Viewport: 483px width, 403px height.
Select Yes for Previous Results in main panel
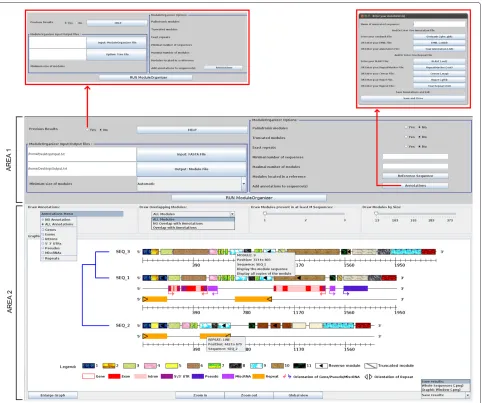point(87,130)
